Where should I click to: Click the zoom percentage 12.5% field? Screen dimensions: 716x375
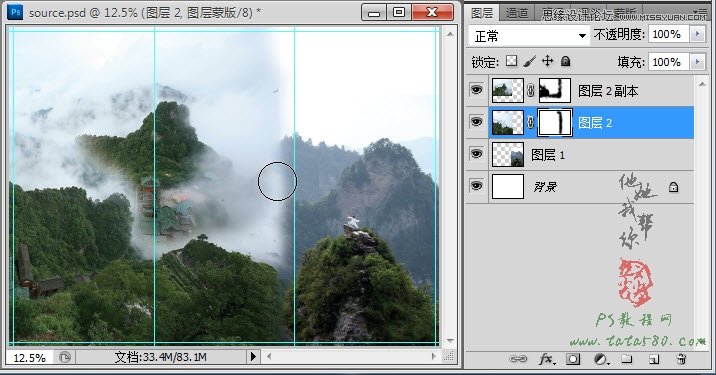pos(30,357)
